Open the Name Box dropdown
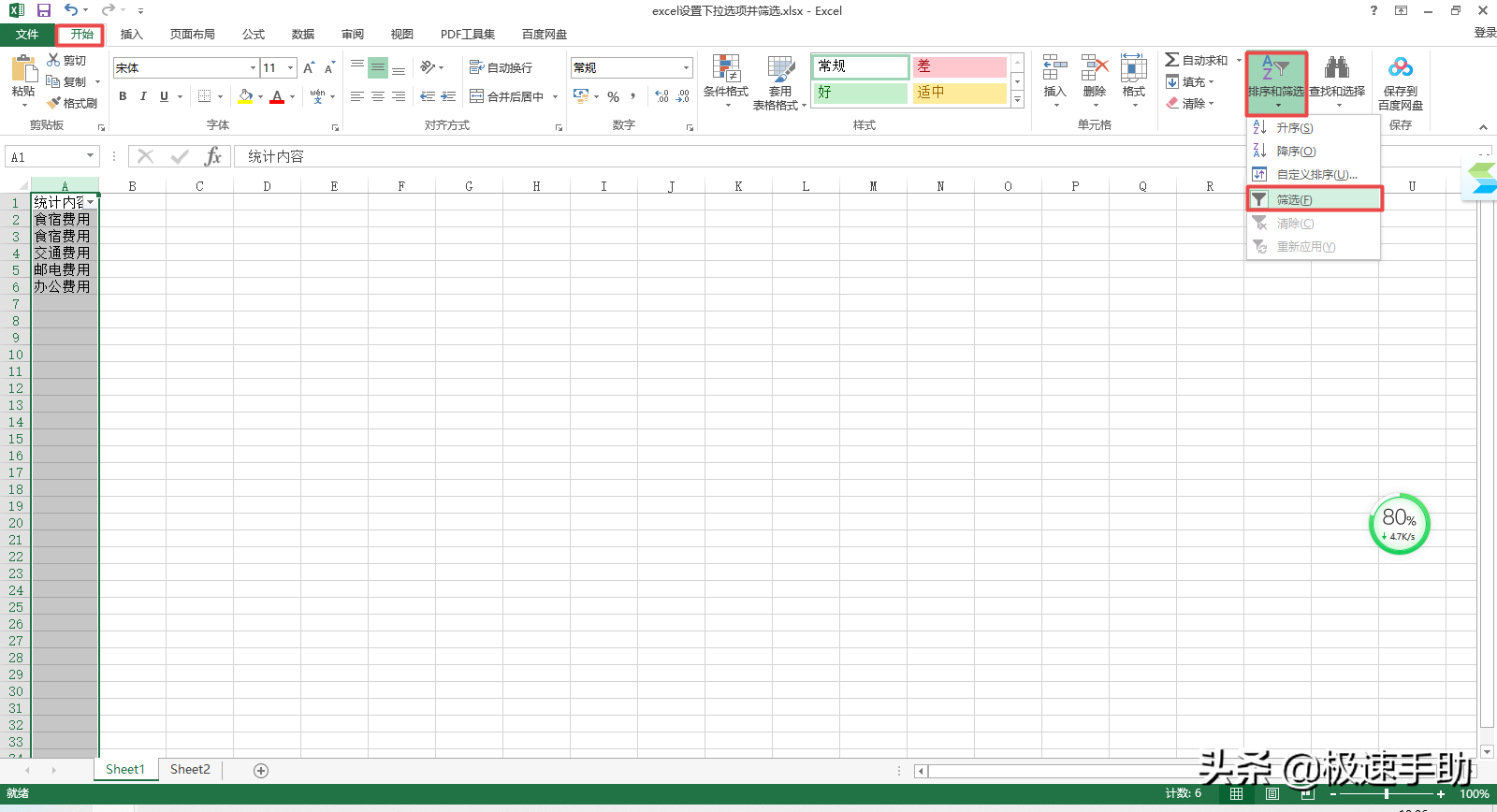This screenshot has height=812, width=1497. (x=91, y=156)
